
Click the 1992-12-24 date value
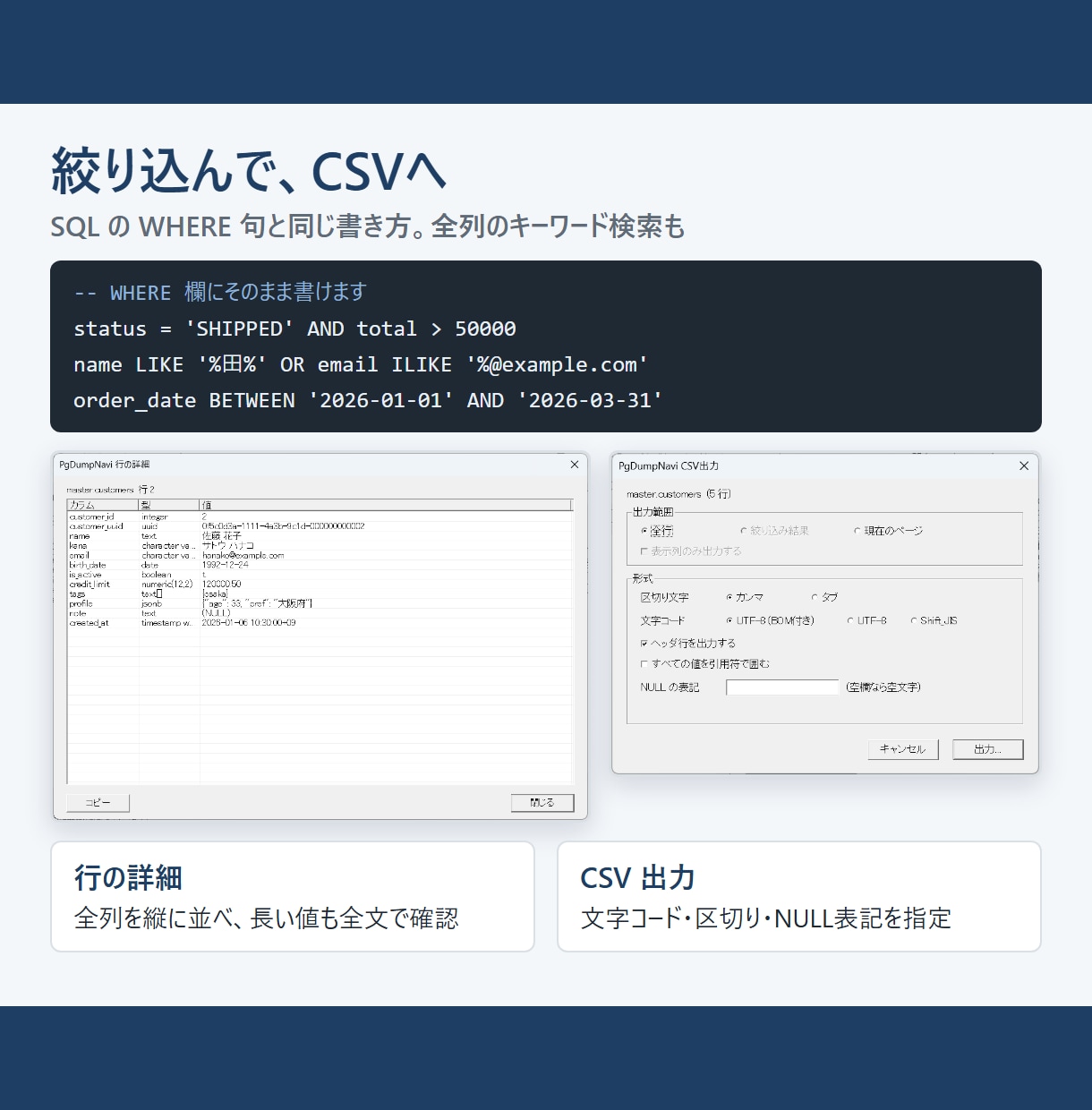[225, 565]
